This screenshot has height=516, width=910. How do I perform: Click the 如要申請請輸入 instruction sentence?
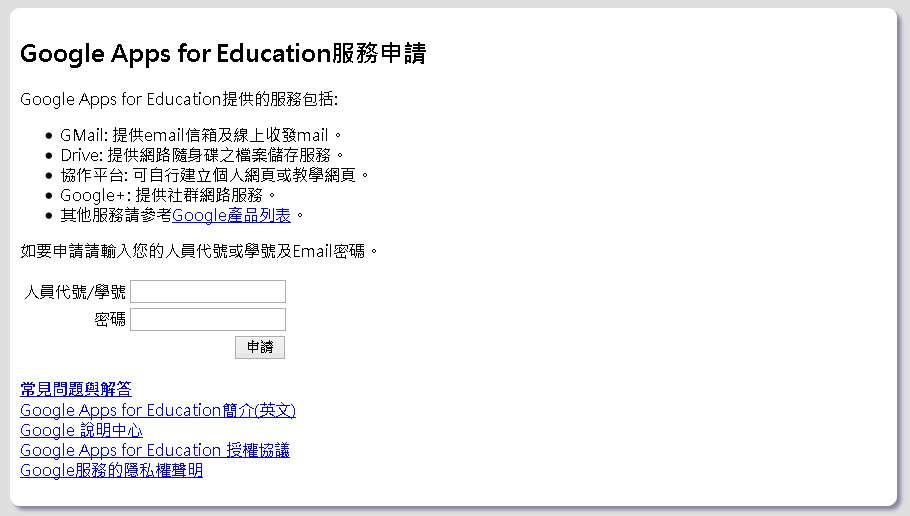[199, 251]
